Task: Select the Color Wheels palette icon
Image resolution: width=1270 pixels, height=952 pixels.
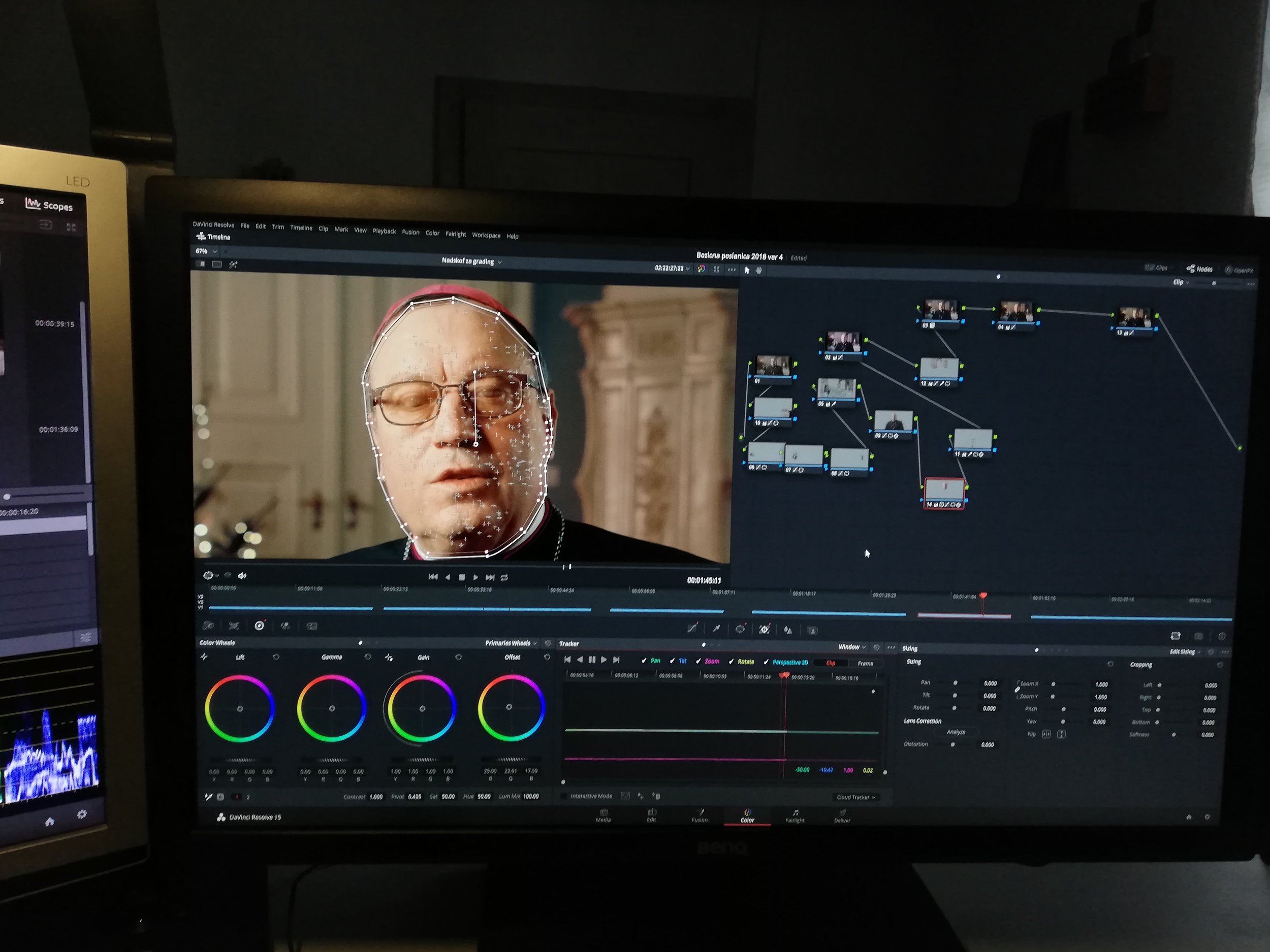Action: (x=260, y=626)
